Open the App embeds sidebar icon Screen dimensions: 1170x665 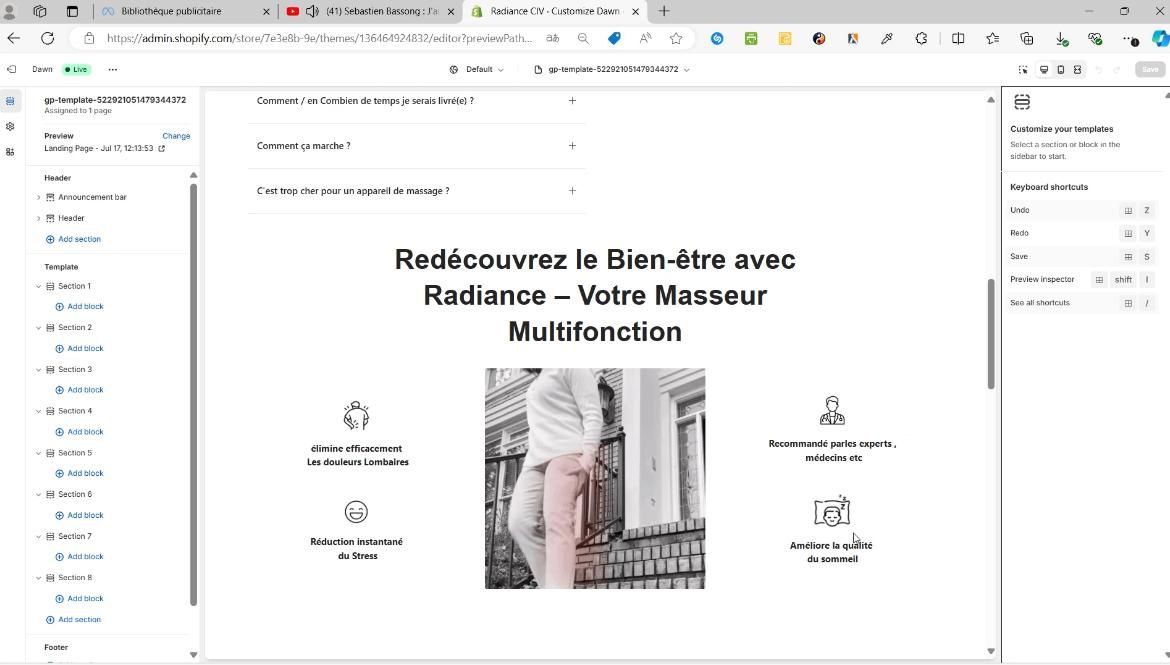(x=10, y=152)
